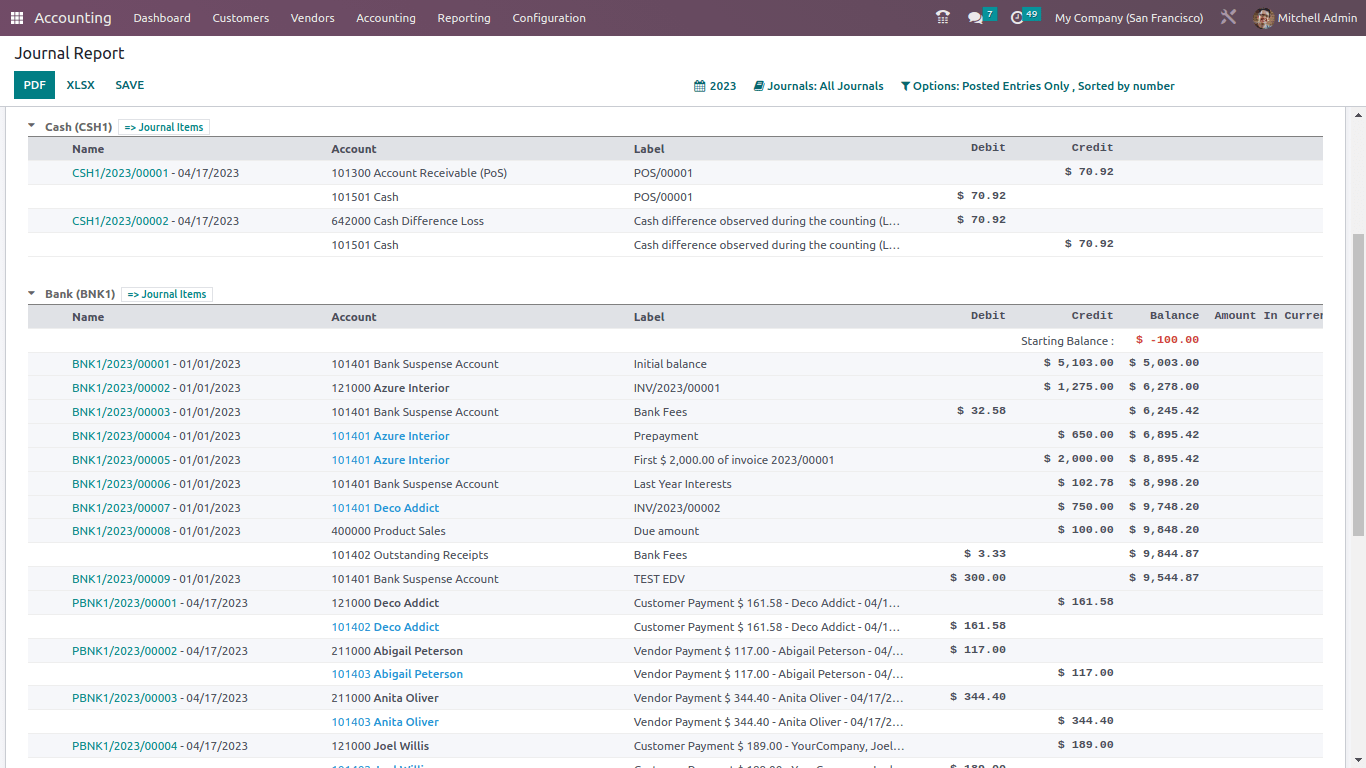
Task: Open entry BNK1/2023/00008
Action: (x=121, y=531)
